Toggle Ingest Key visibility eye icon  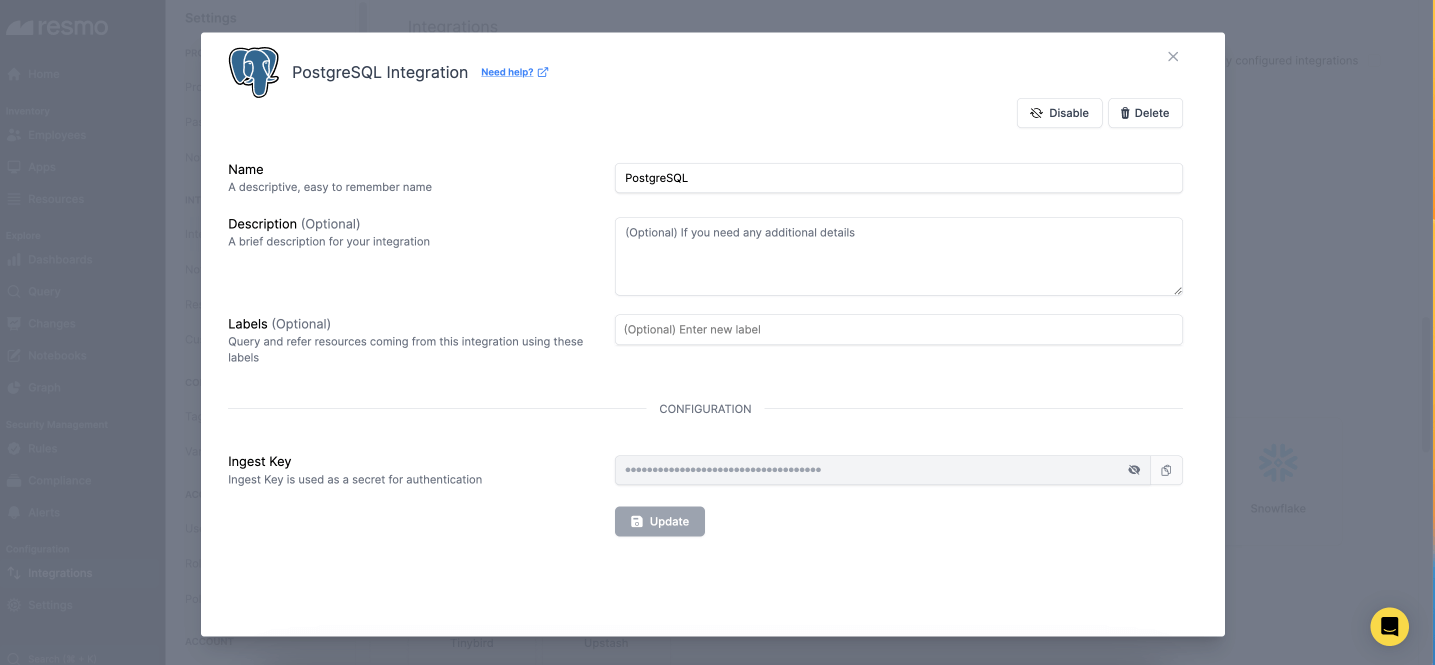(x=1134, y=470)
